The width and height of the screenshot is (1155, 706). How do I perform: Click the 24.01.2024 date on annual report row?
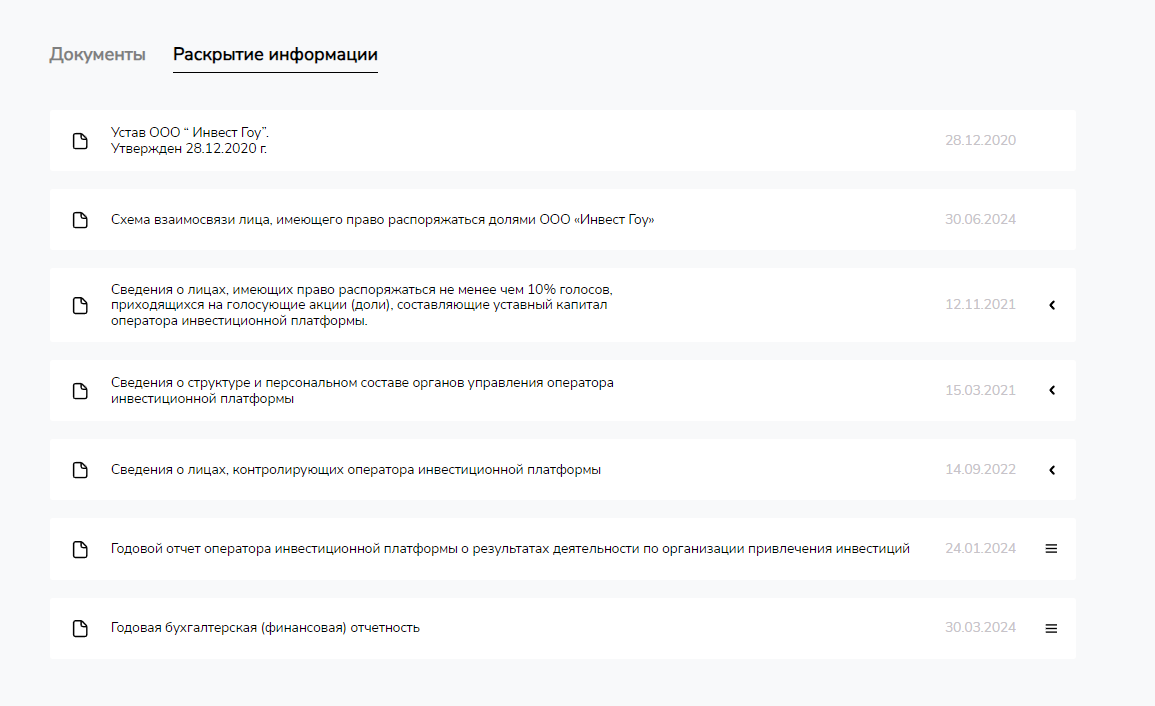point(980,549)
